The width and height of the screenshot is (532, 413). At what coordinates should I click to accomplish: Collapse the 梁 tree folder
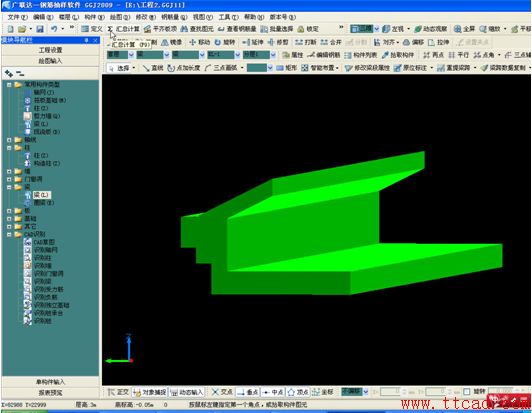(x=9, y=187)
